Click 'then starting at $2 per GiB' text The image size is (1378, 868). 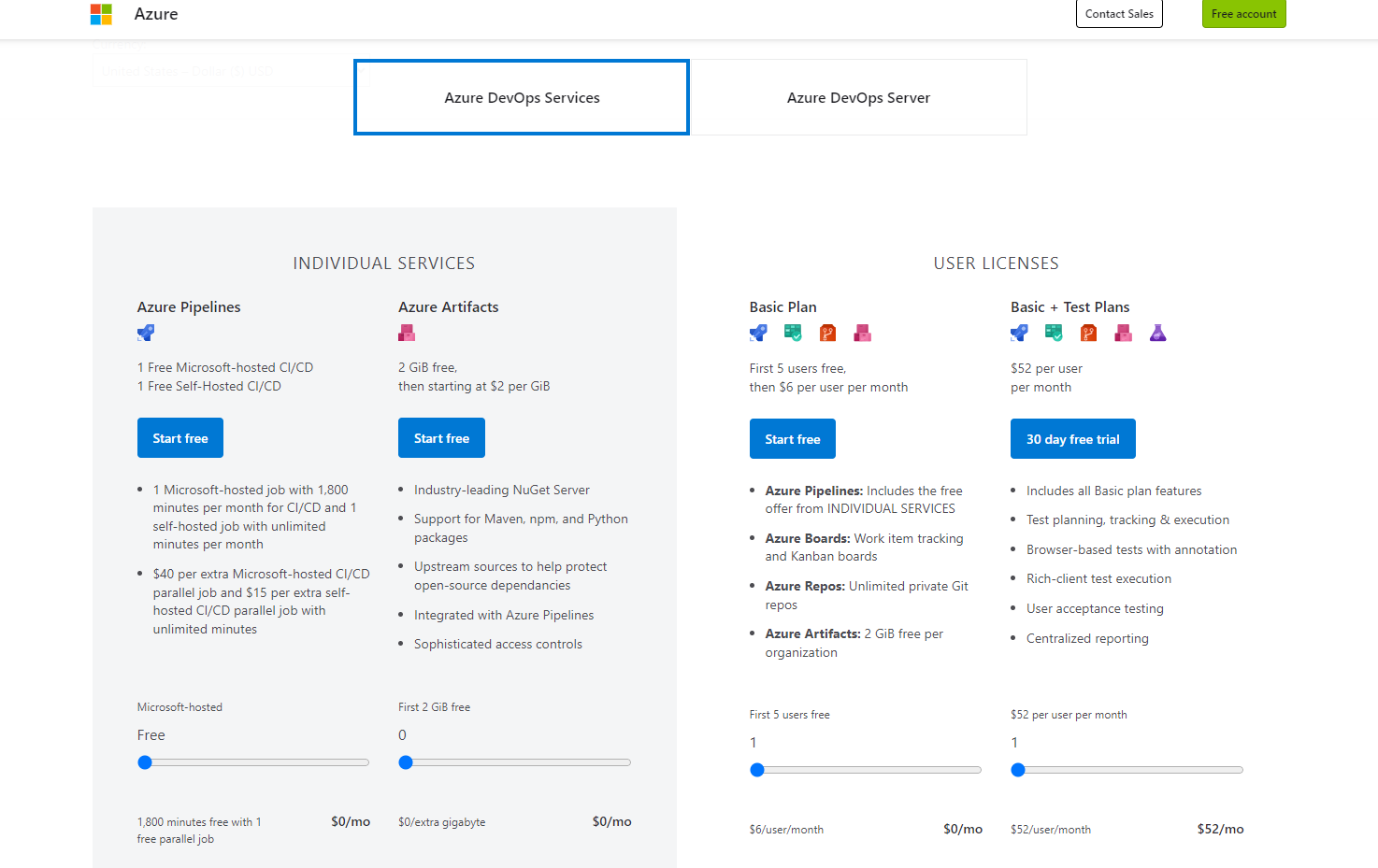coord(474,386)
